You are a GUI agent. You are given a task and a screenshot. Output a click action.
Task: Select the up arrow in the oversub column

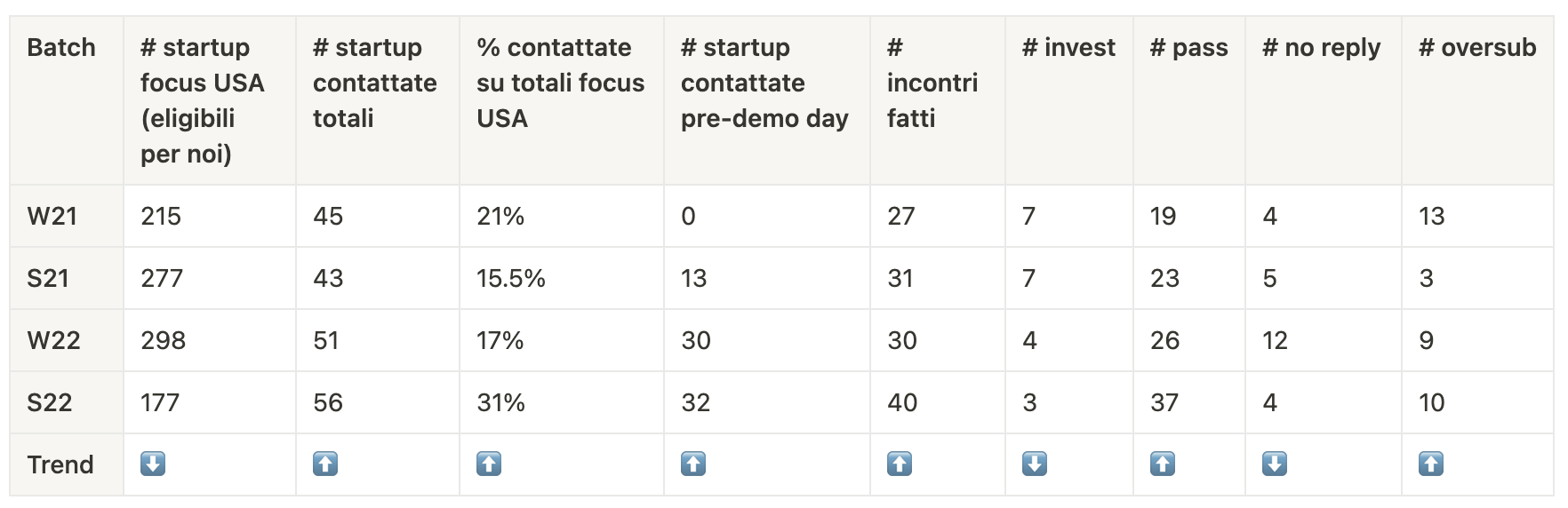(1431, 464)
